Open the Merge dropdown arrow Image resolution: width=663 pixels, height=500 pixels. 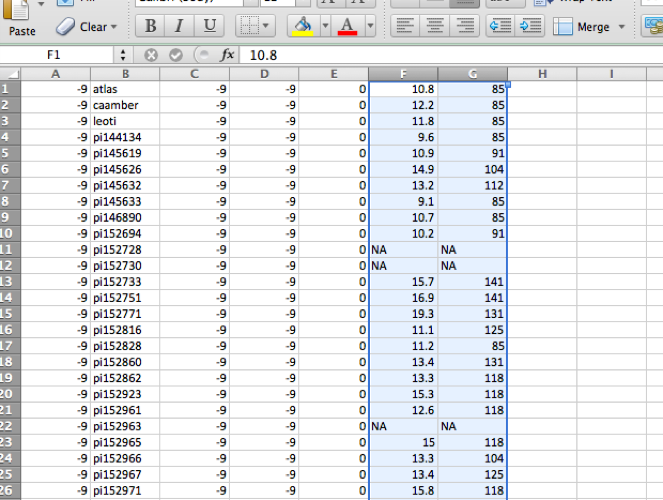622,27
